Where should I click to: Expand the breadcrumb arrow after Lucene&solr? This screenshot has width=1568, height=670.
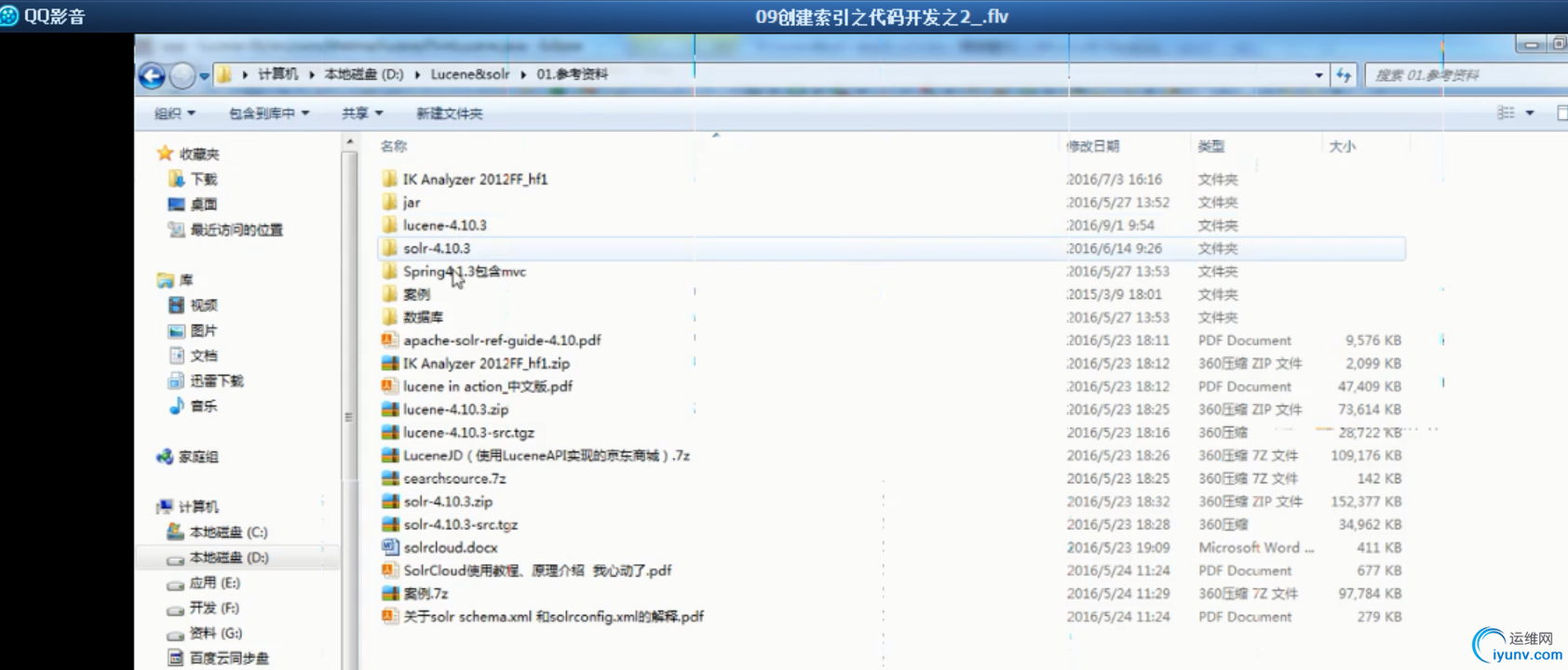[x=523, y=74]
